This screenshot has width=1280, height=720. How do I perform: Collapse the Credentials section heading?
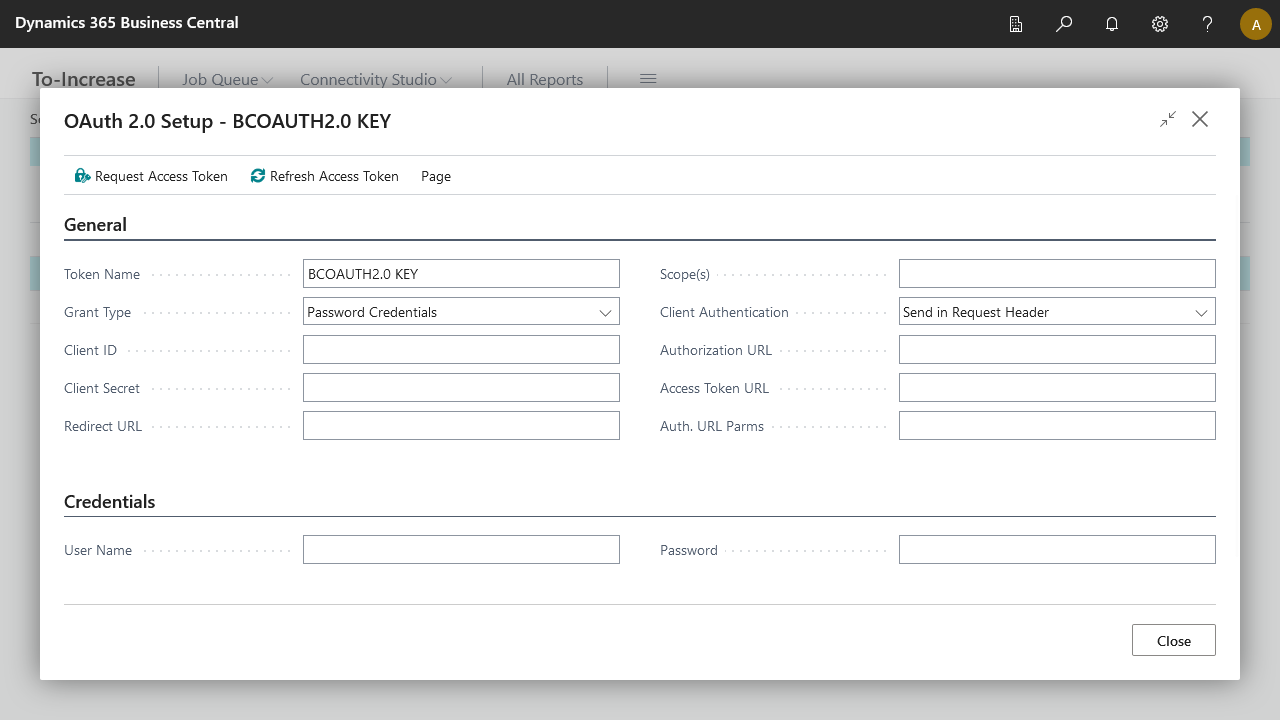pos(110,502)
